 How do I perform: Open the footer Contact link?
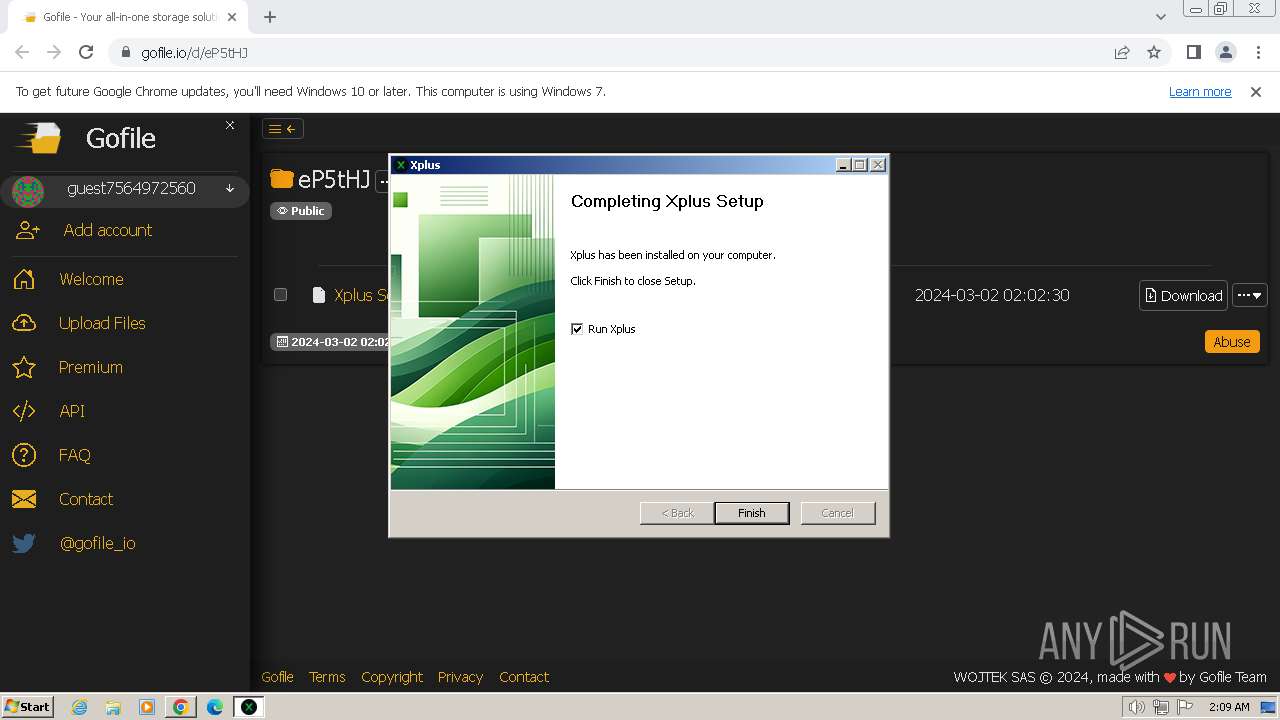(x=524, y=677)
